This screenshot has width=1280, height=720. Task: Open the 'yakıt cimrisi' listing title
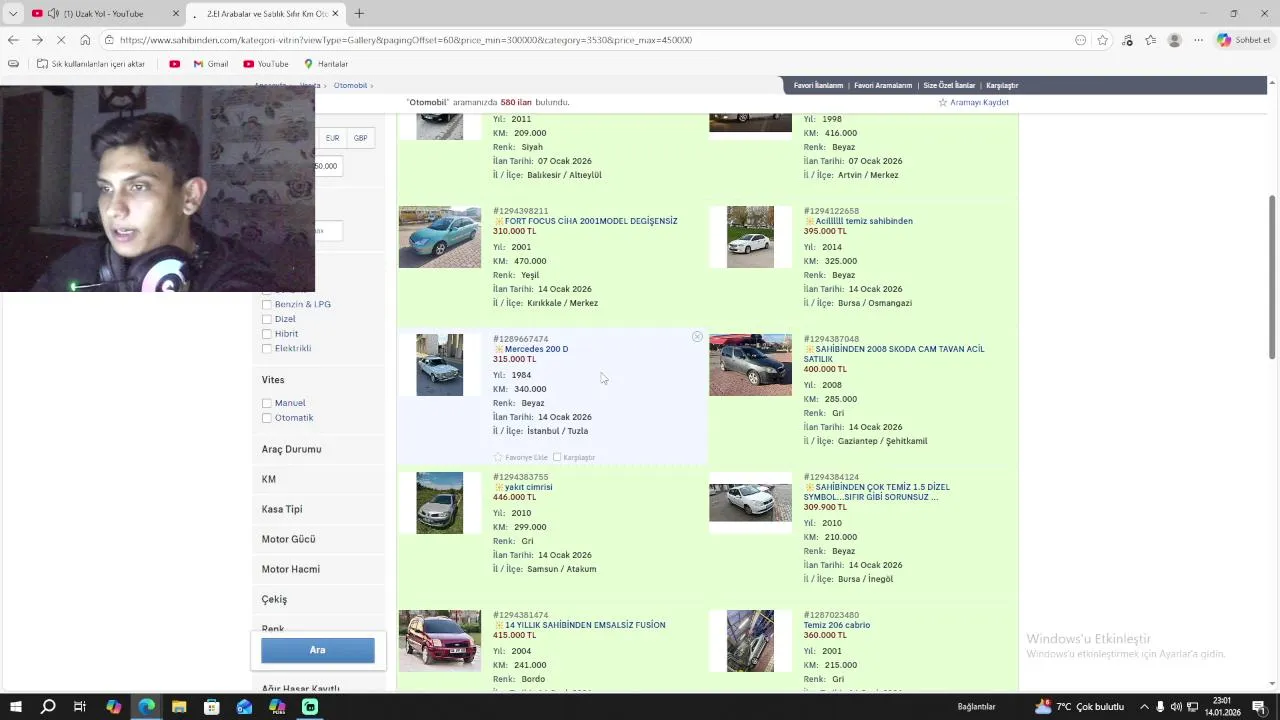(528, 487)
